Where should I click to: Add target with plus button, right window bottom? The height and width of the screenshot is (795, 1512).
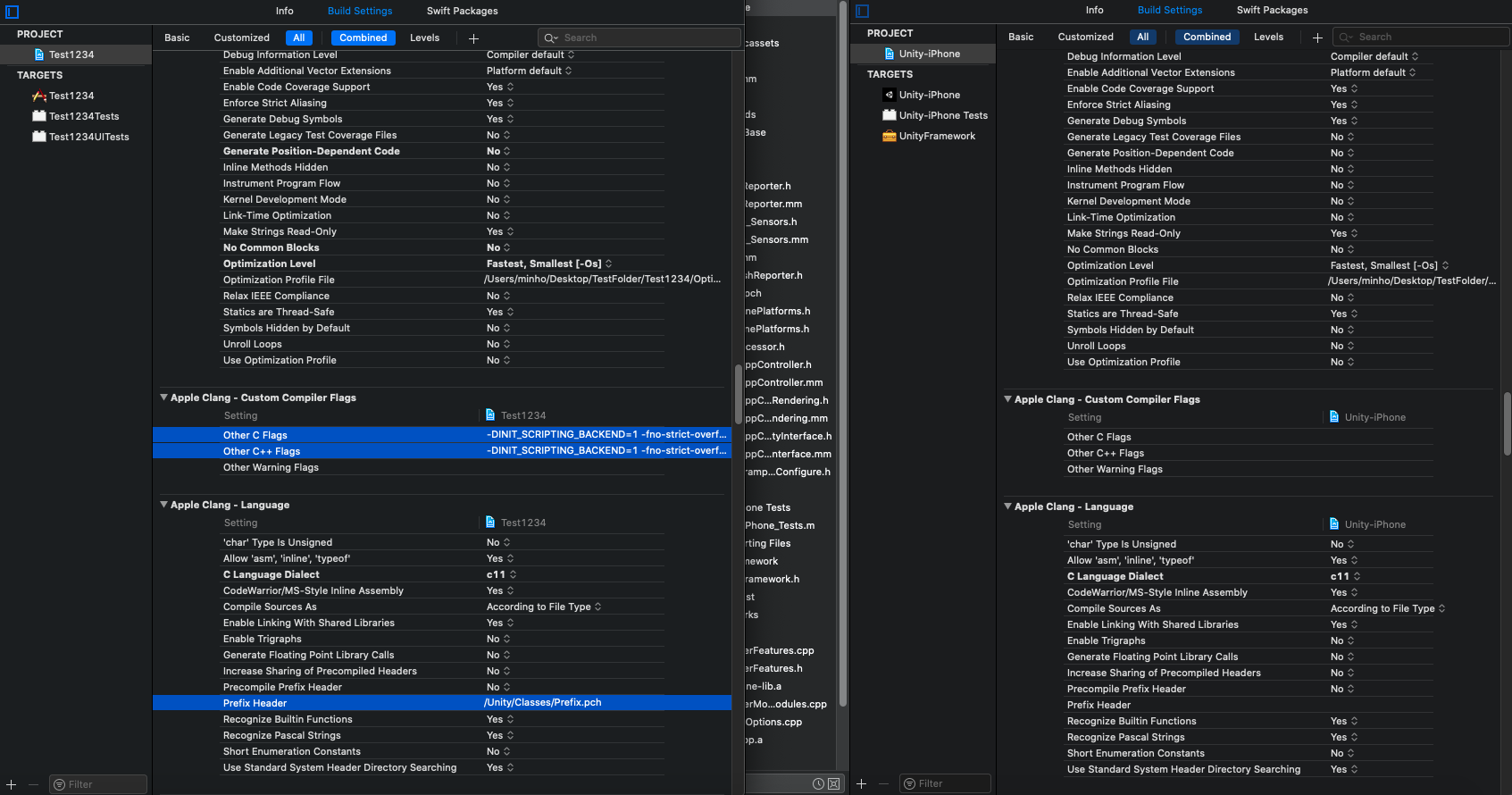(862, 783)
